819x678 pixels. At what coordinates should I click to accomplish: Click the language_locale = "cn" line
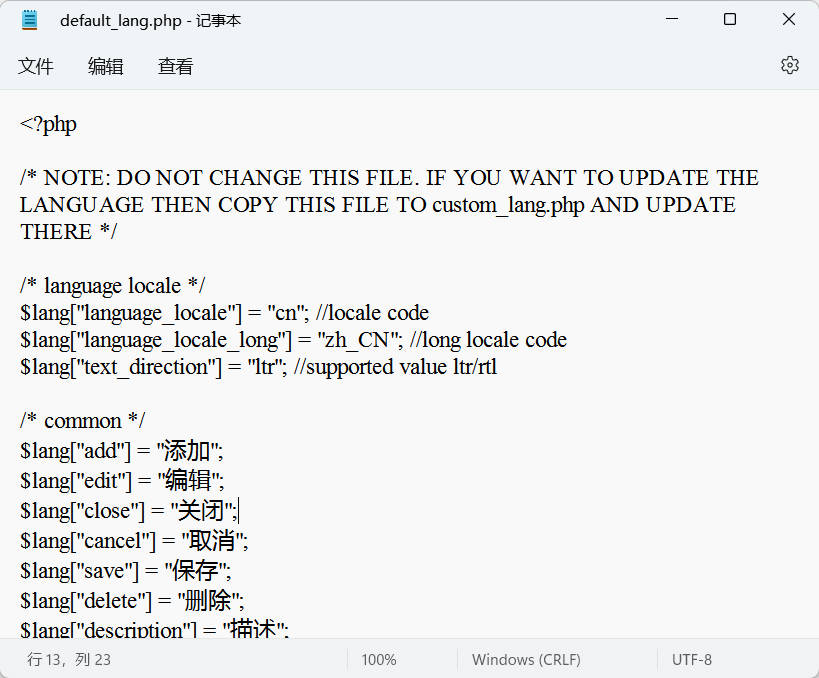pyautogui.click(x=225, y=313)
